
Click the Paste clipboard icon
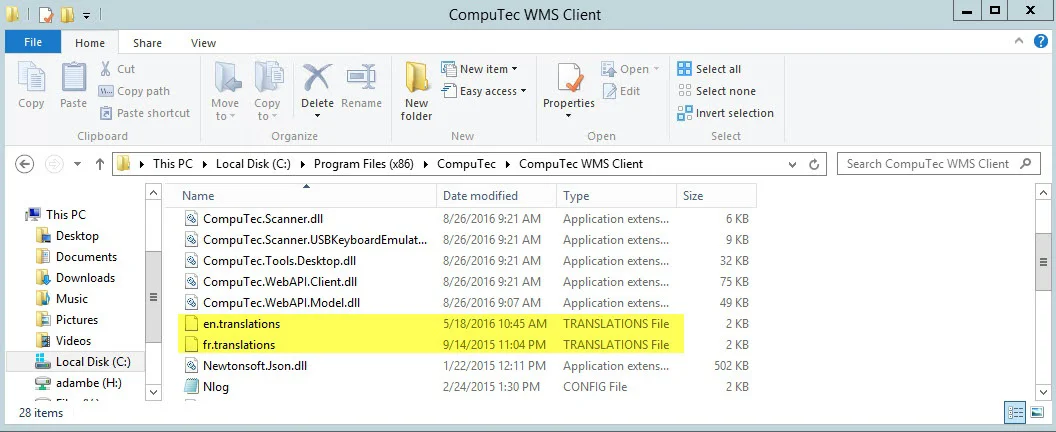73,85
